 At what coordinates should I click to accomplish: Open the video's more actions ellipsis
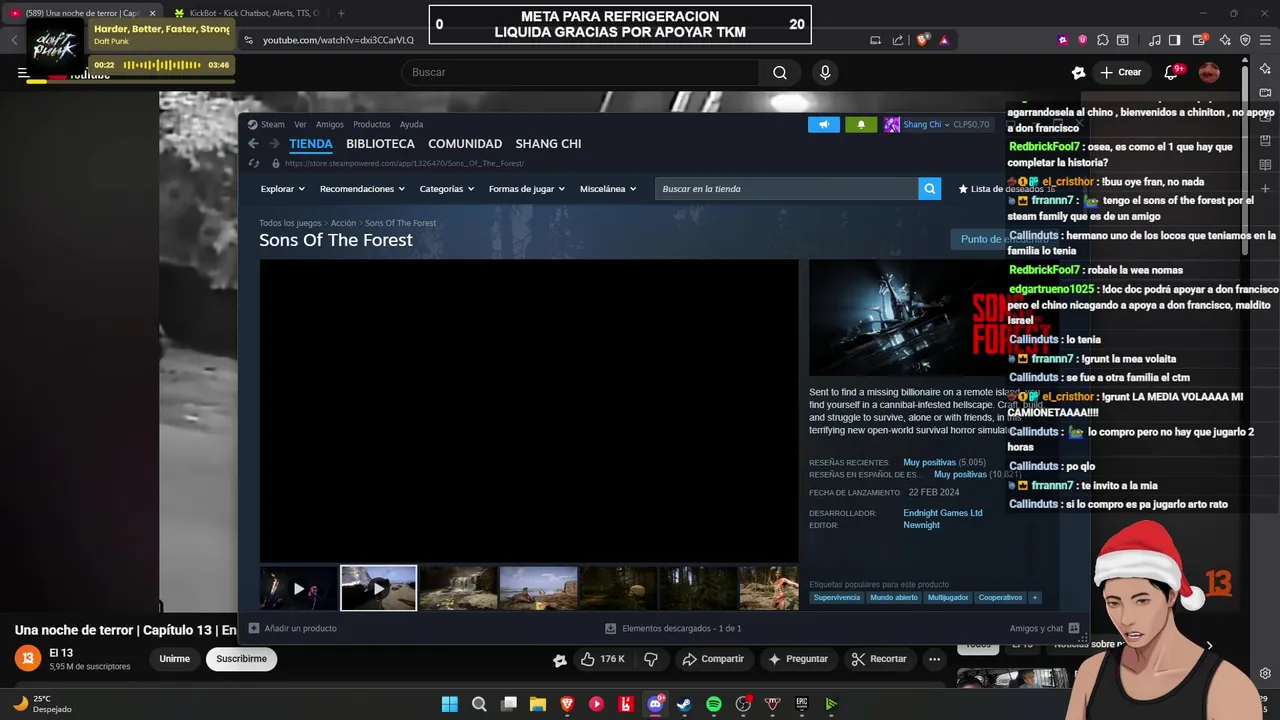coord(934,659)
